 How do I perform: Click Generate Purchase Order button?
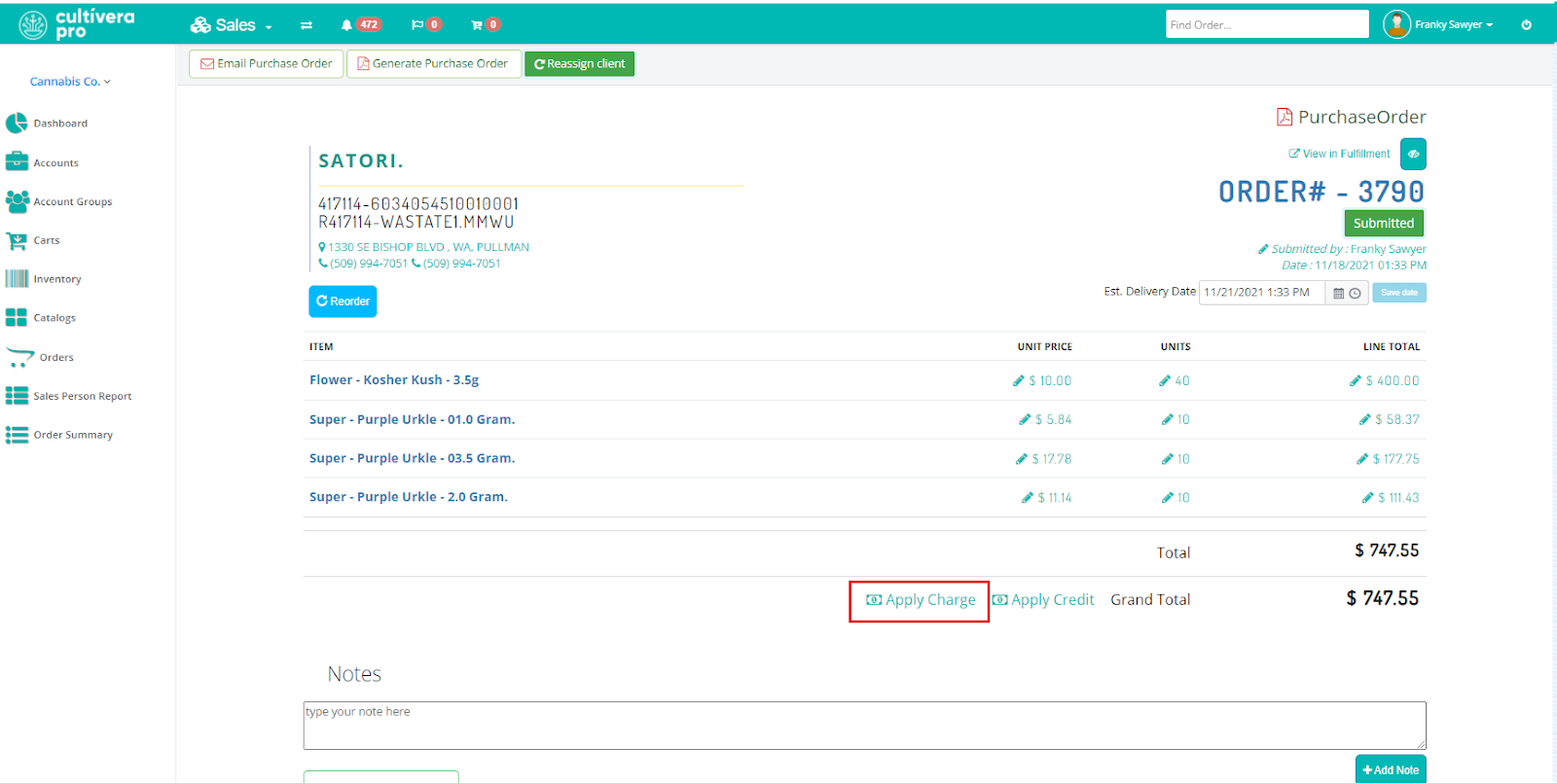pyautogui.click(x=434, y=64)
